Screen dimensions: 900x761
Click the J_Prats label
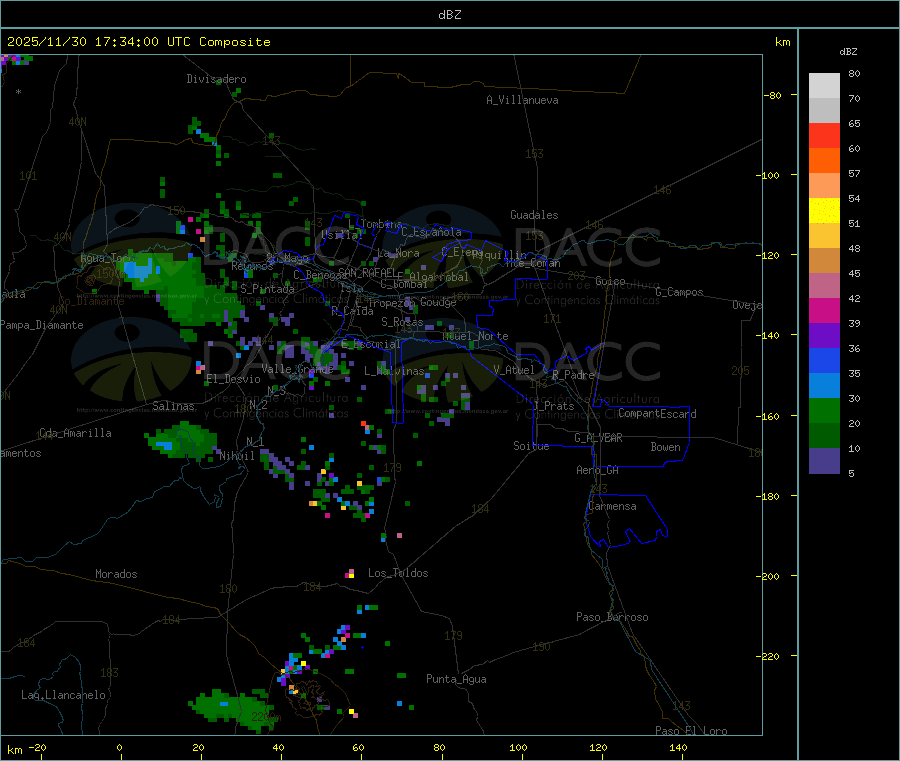(554, 406)
